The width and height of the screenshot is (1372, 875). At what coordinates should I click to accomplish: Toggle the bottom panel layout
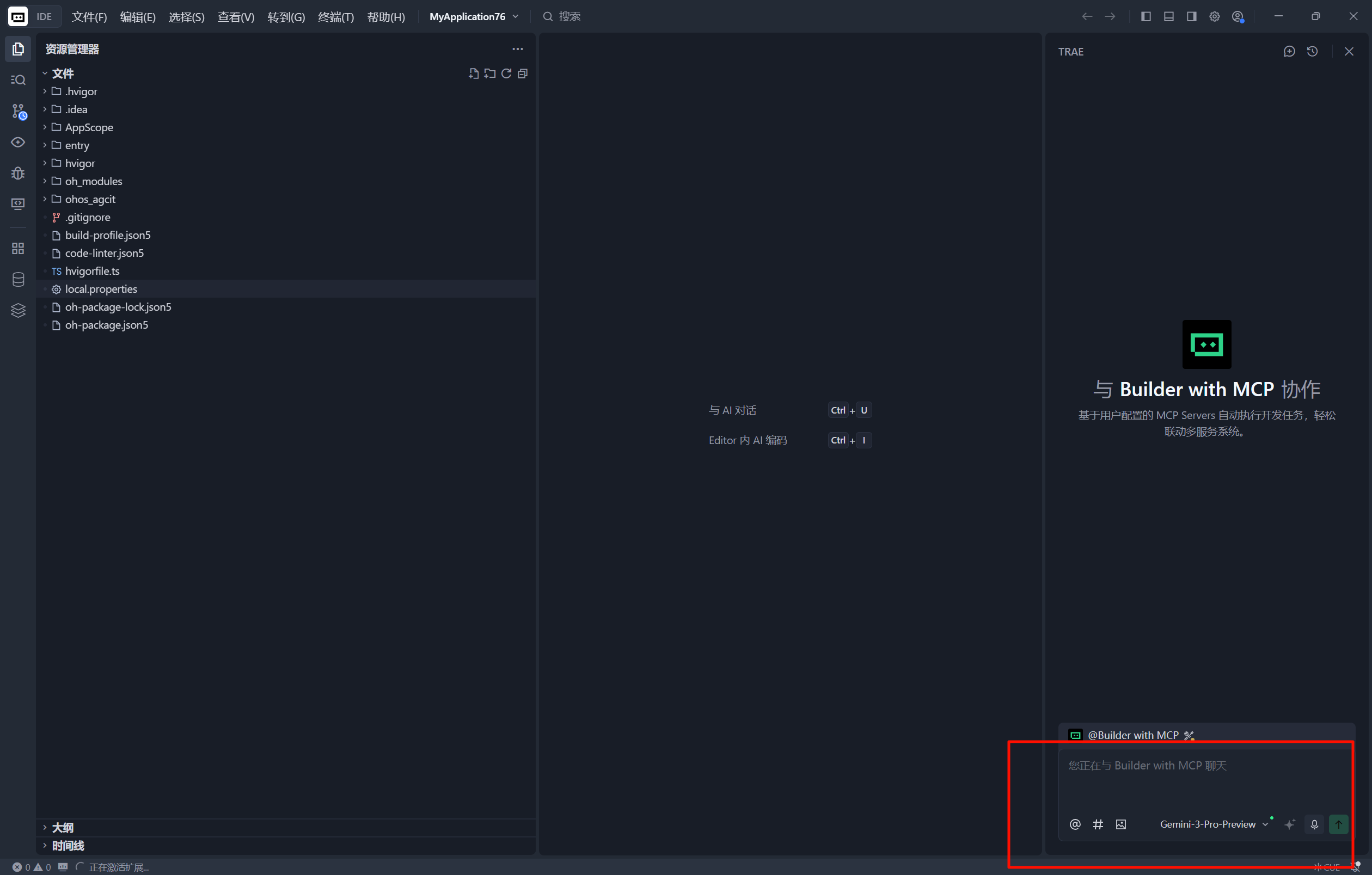[1168, 16]
